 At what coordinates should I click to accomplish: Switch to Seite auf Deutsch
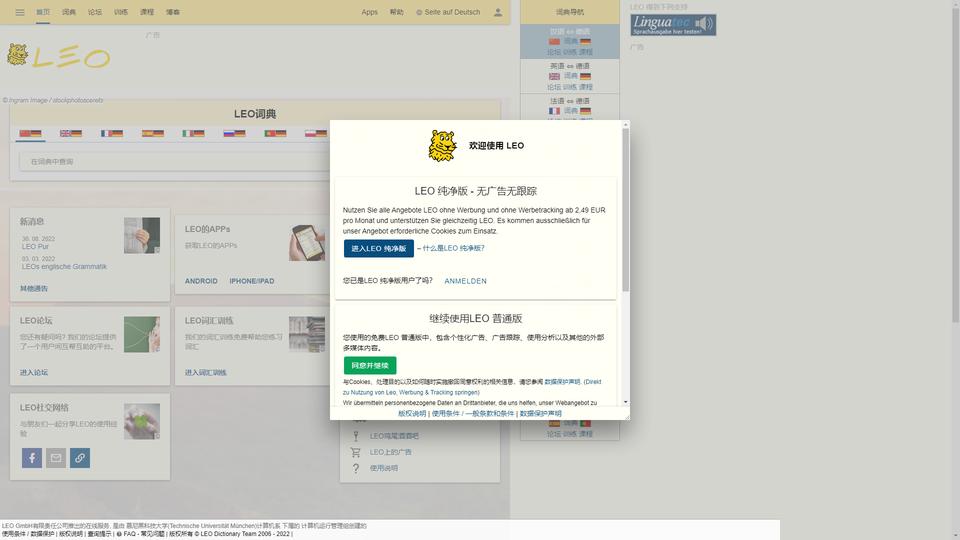click(x=448, y=12)
